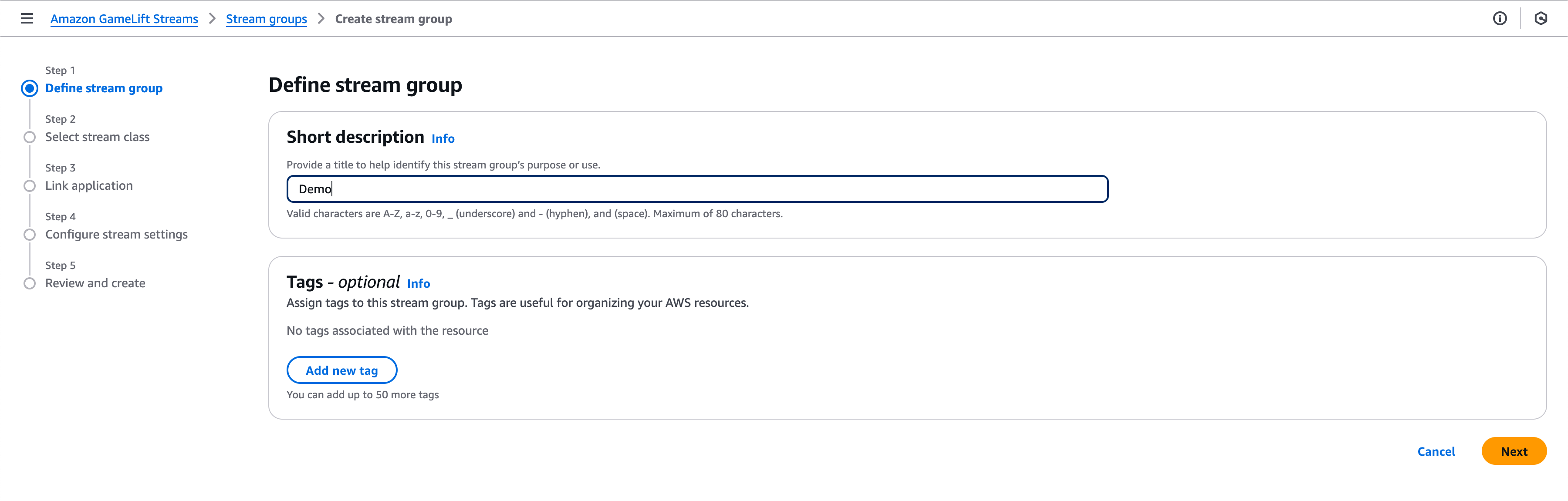Image resolution: width=1568 pixels, height=501 pixels.
Task: Jump to Define stream group step
Action: point(104,88)
